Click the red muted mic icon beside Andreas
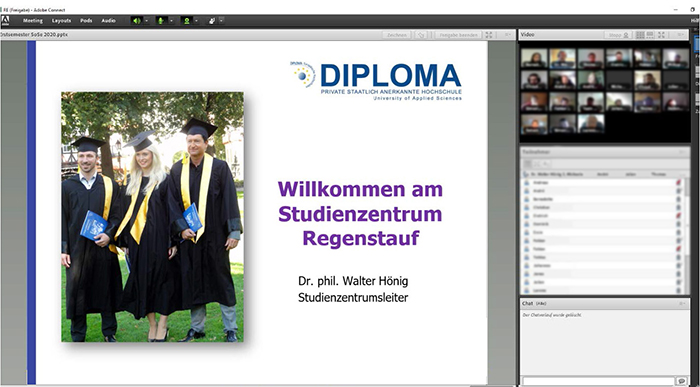Image resolution: width=700 pixels, height=387 pixels. click(x=679, y=183)
